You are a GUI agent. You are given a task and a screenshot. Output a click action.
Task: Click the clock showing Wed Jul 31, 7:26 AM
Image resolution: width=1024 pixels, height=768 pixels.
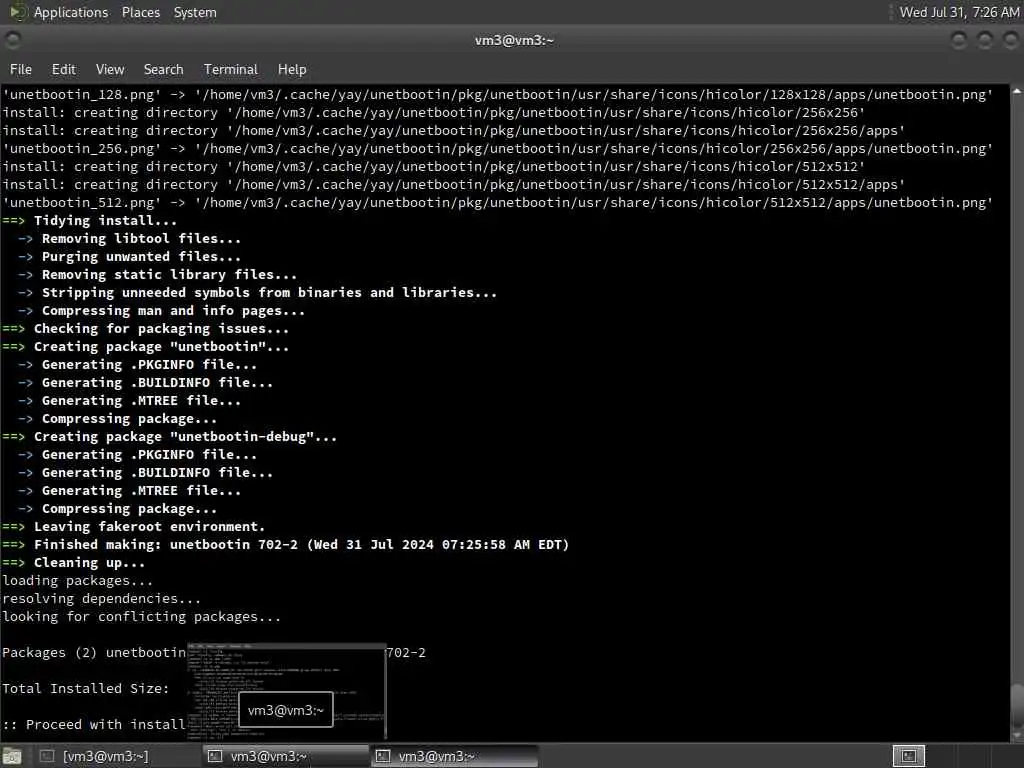point(959,12)
